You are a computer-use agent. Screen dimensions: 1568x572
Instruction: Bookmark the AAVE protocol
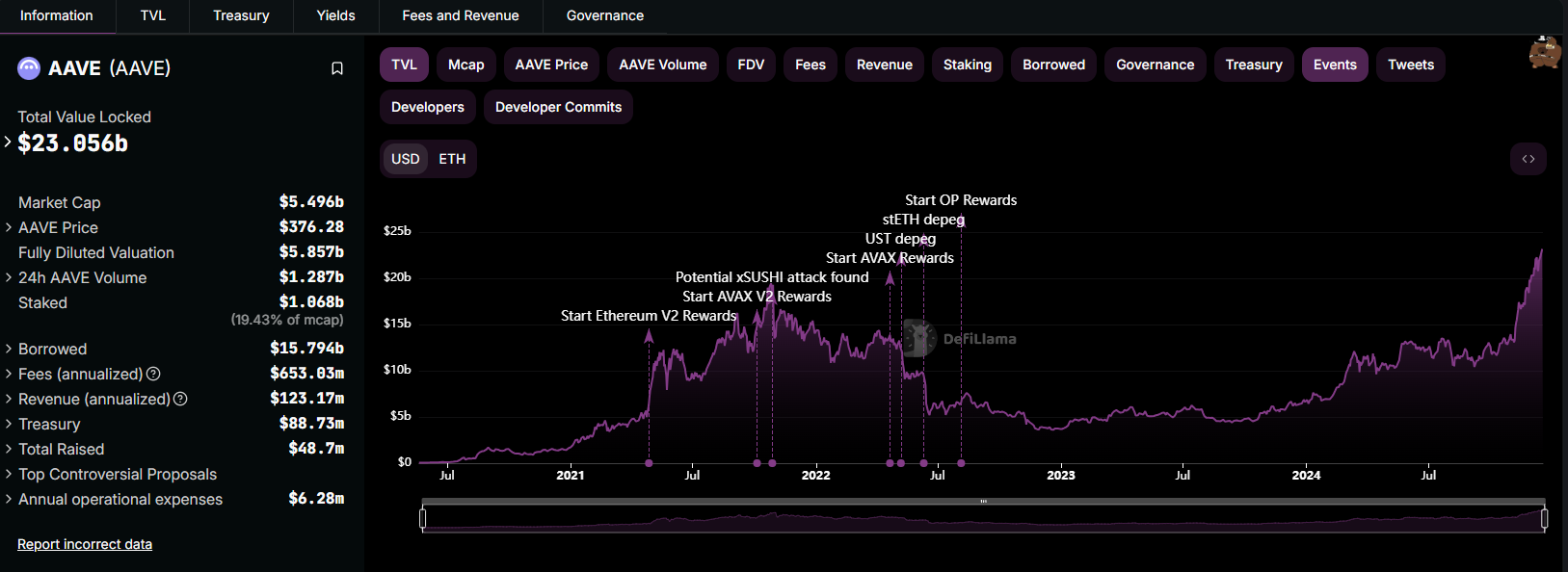click(x=337, y=68)
